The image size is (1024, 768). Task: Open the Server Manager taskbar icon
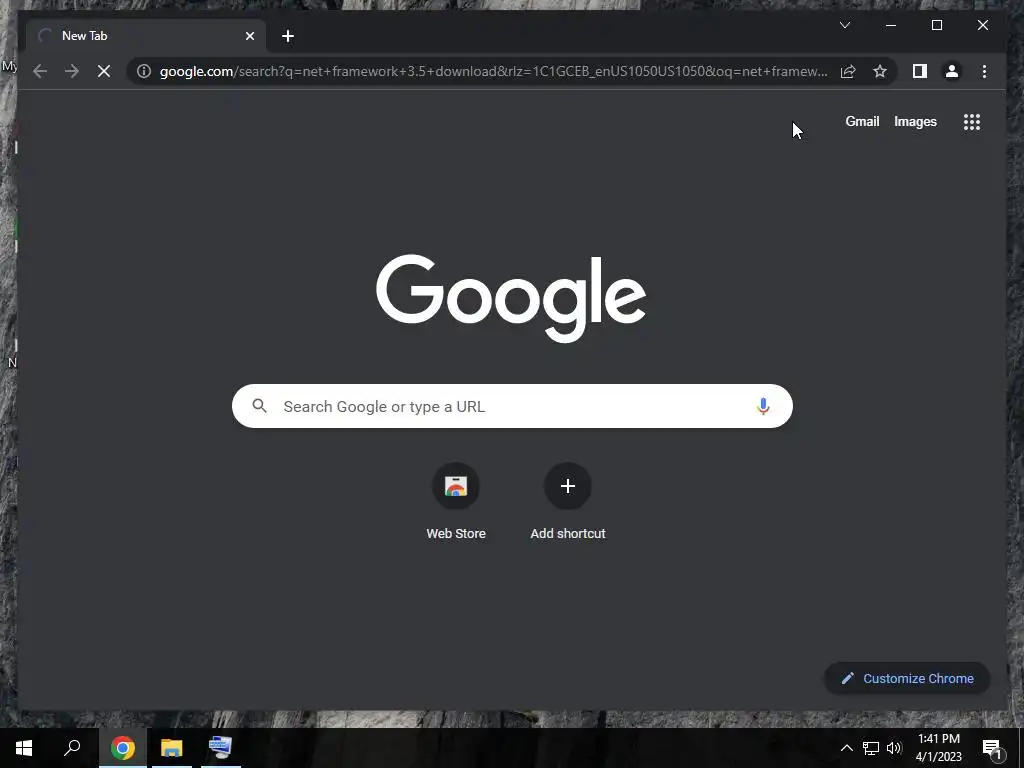coord(221,748)
